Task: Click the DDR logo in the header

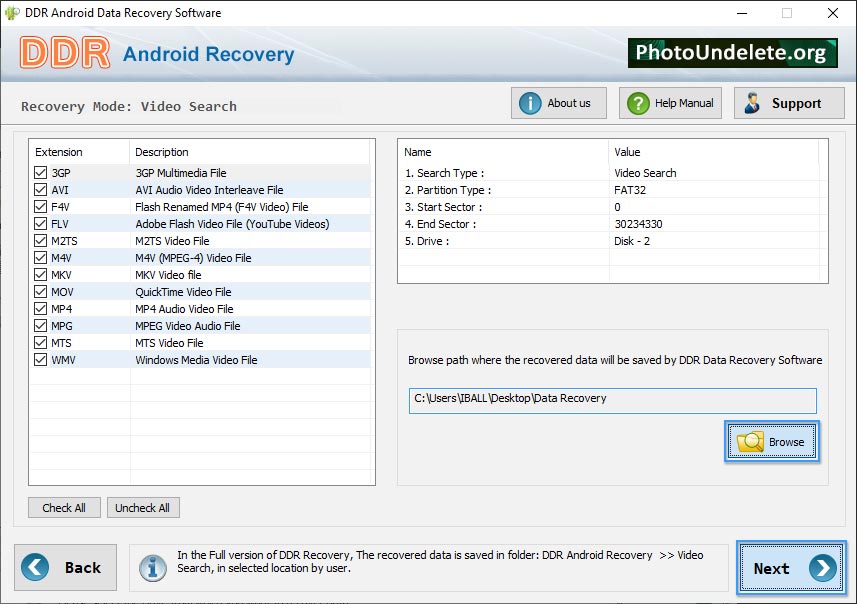Action: point(65,53)
